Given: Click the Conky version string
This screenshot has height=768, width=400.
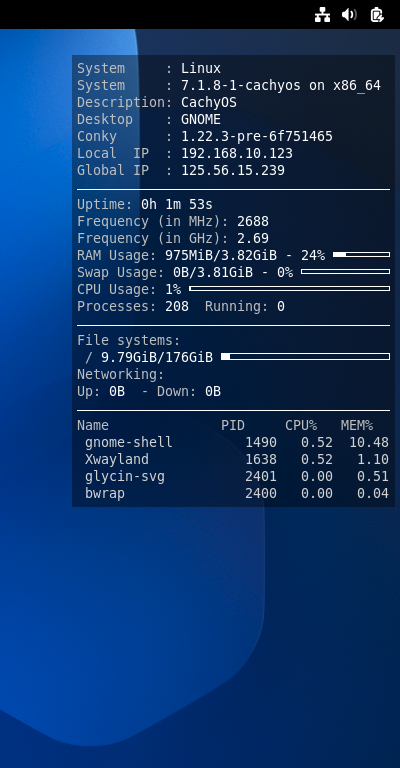Looking at the screenshot, I should [x=257, y=136].
